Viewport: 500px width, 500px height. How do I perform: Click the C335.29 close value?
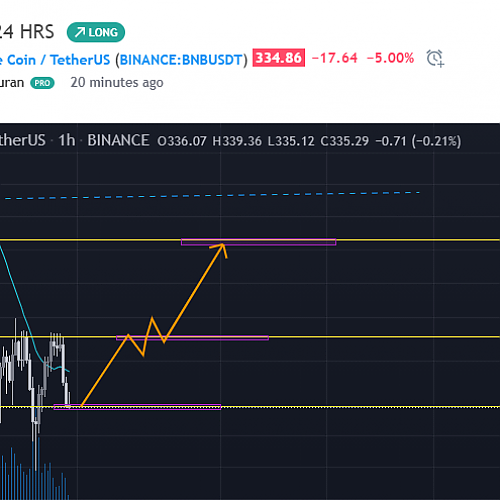345,141
